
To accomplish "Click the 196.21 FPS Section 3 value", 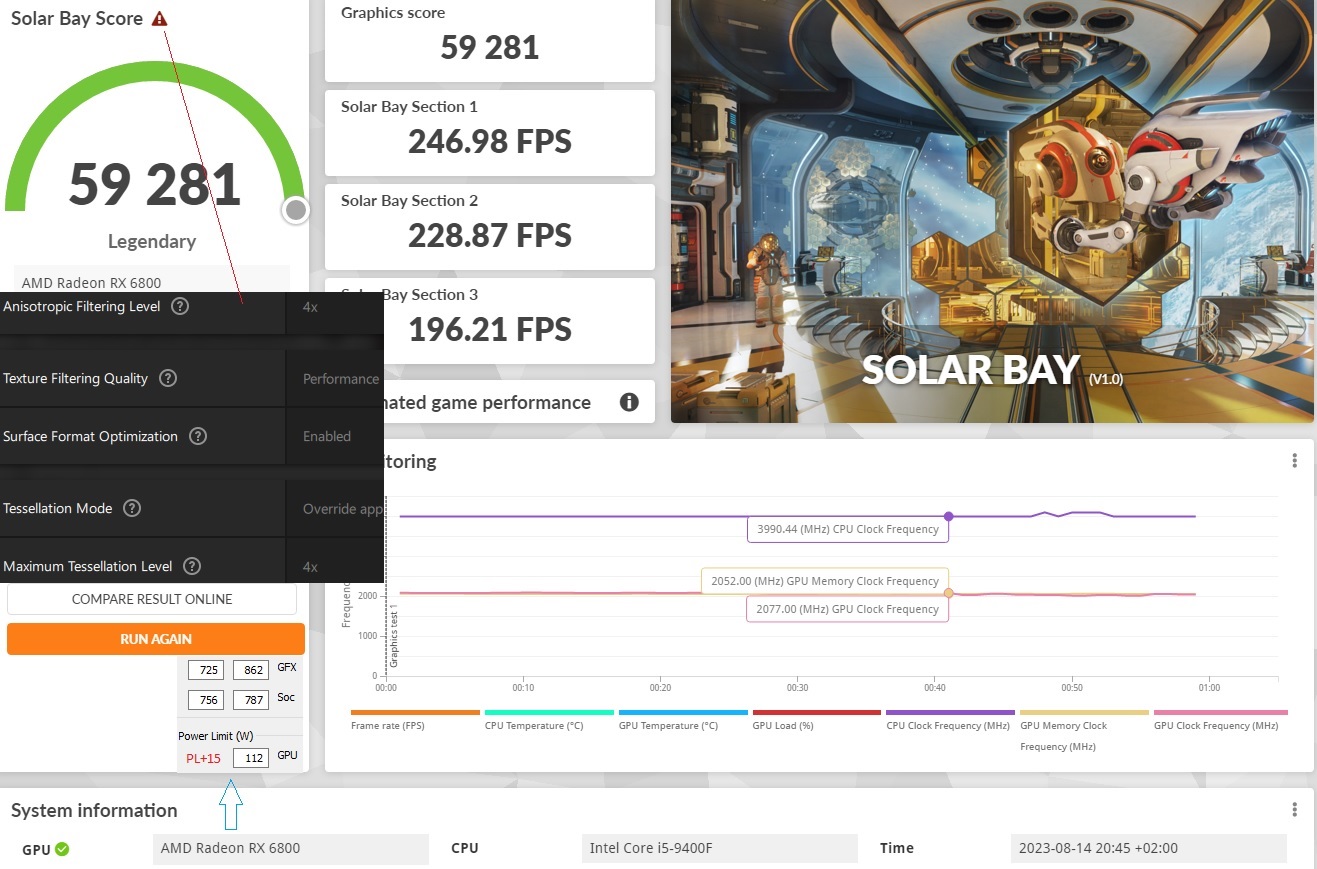I will coord(490,329).
